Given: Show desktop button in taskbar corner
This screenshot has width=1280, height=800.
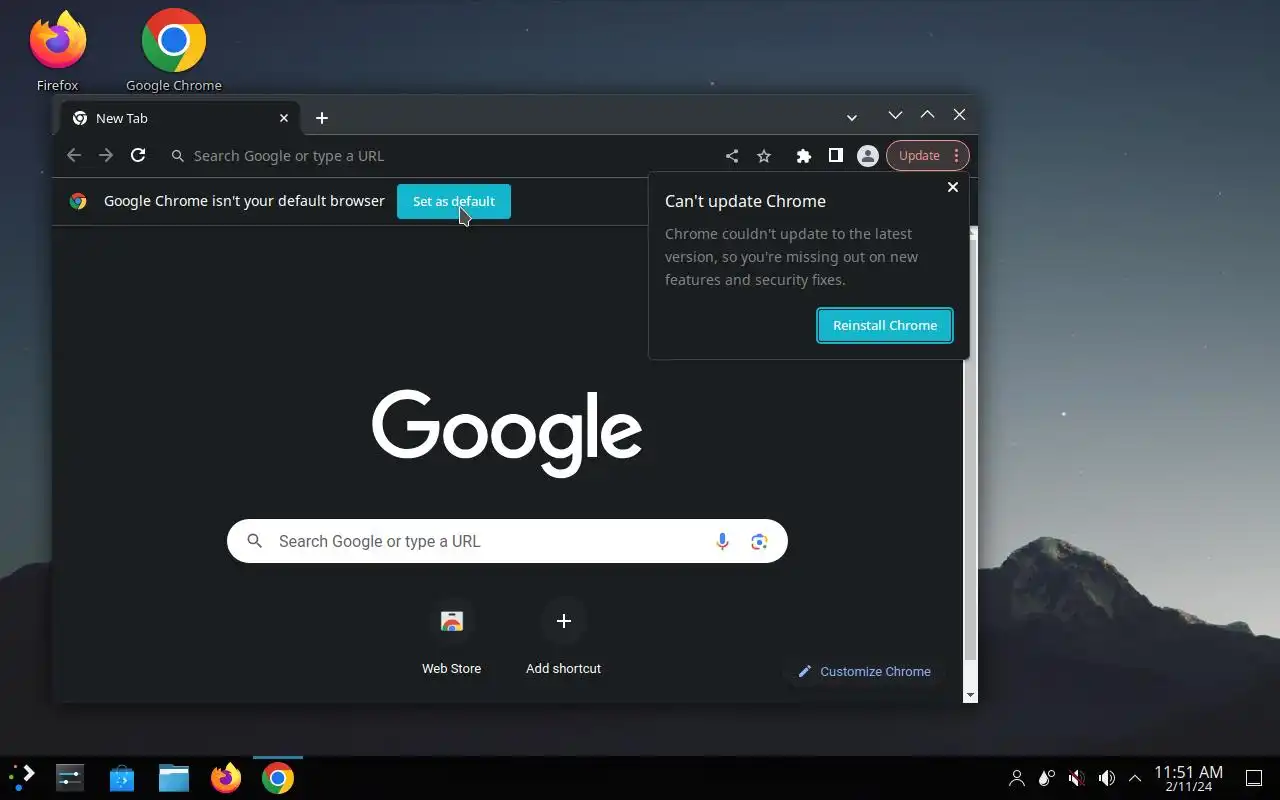Looking at the screenshot, I should coord(1254,778).
